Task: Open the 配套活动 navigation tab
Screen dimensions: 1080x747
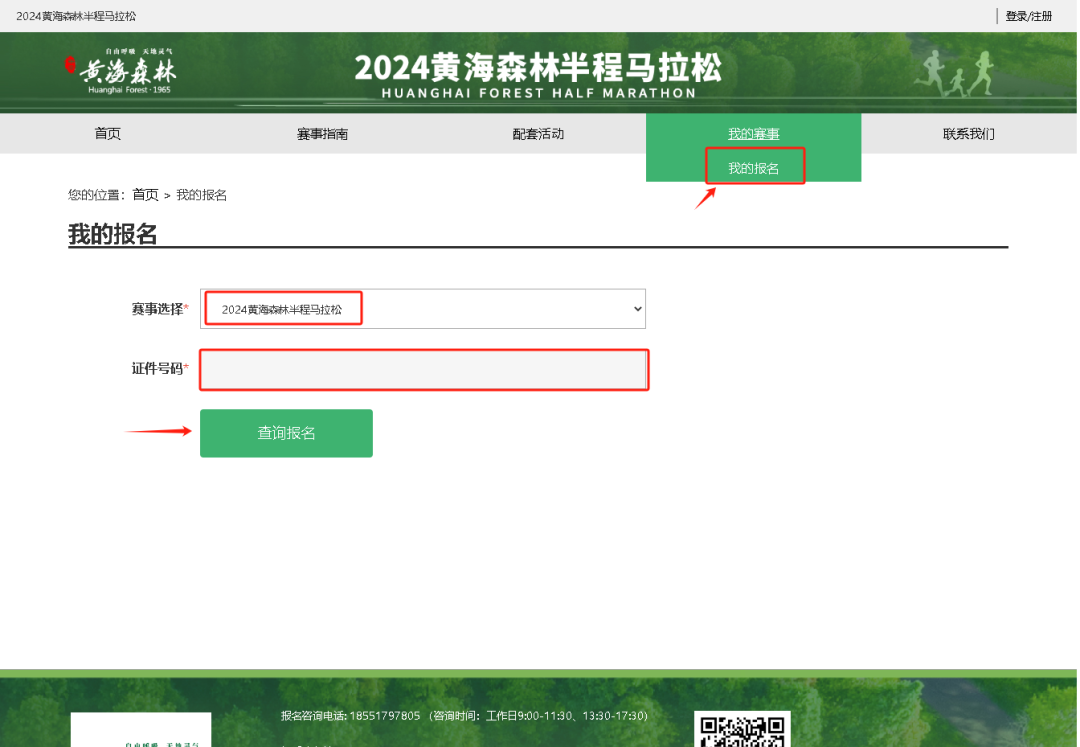Action: (x=538, y=134)
